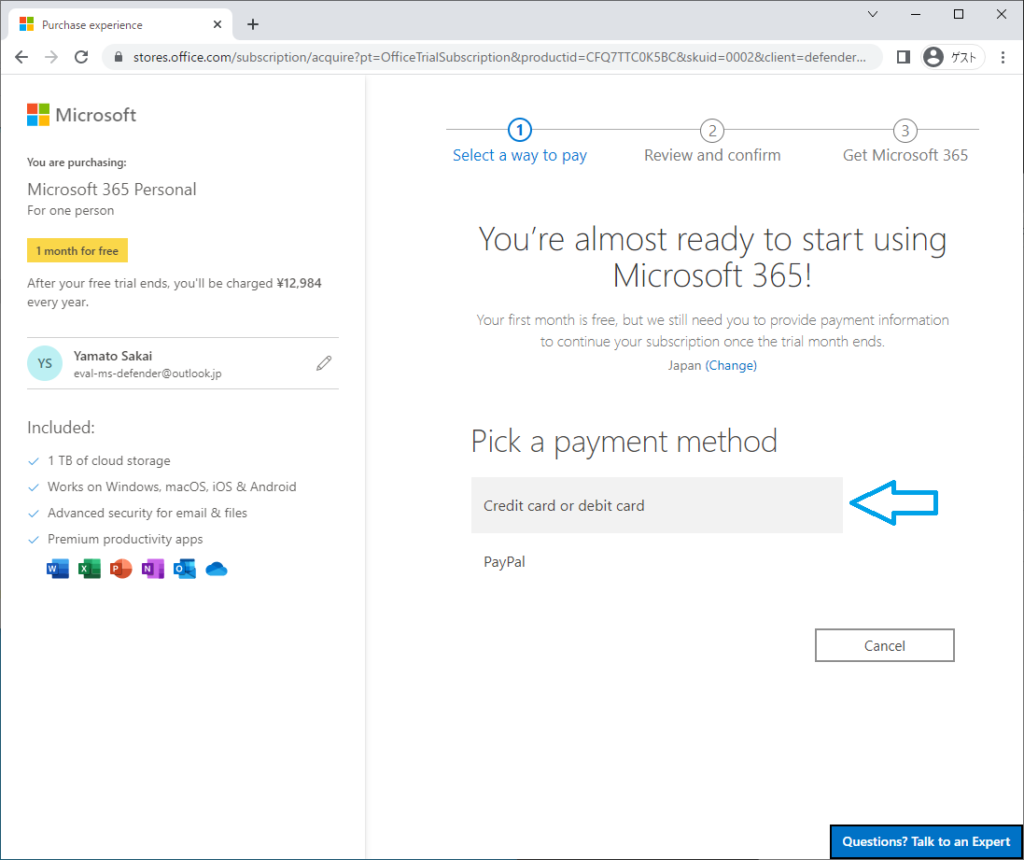Choose PayPal as payment method
The width and height of the screenshot is (1024, 860).
[504, 561]
